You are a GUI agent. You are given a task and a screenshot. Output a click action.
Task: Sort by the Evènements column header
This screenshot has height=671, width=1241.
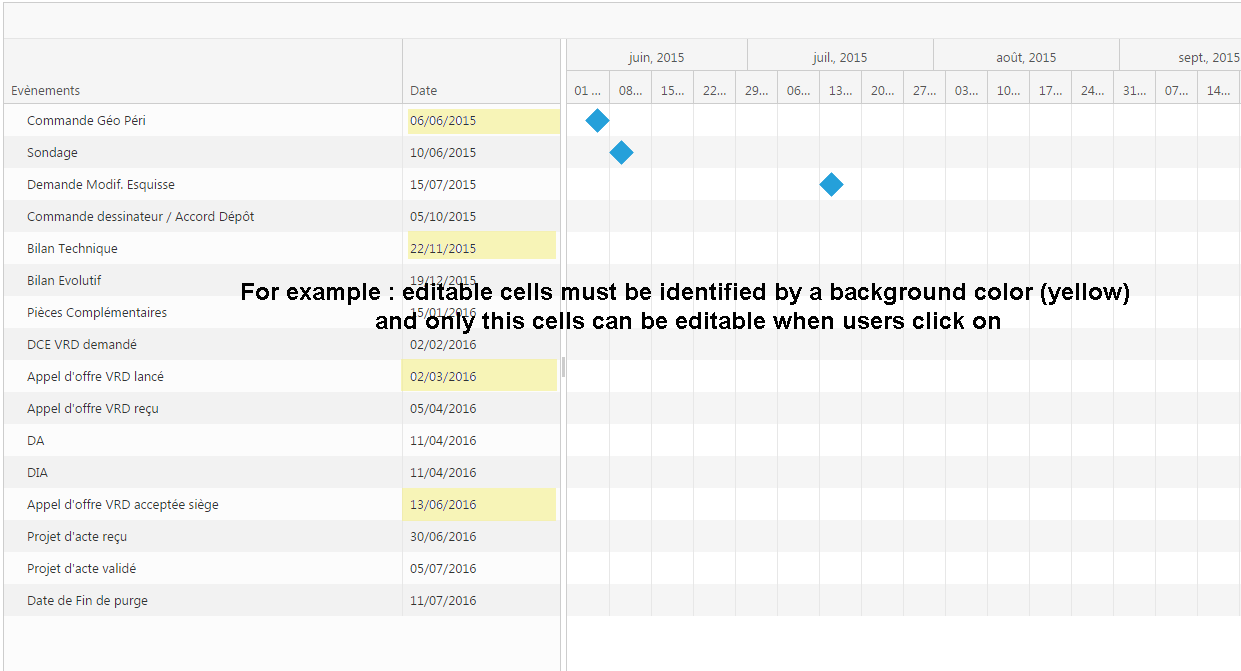coord(46,90)
